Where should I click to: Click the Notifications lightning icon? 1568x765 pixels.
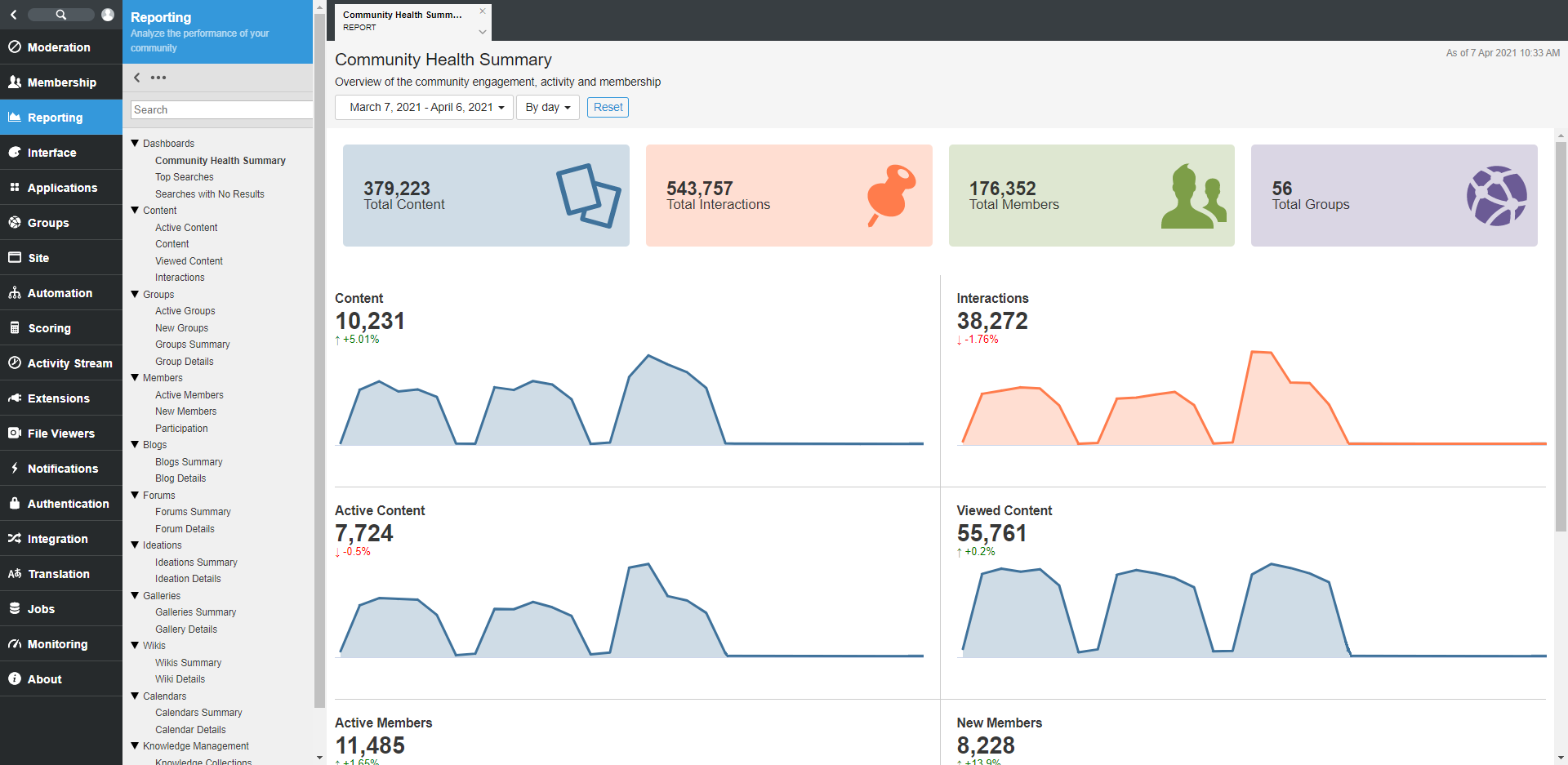click(x=15, y=469)
